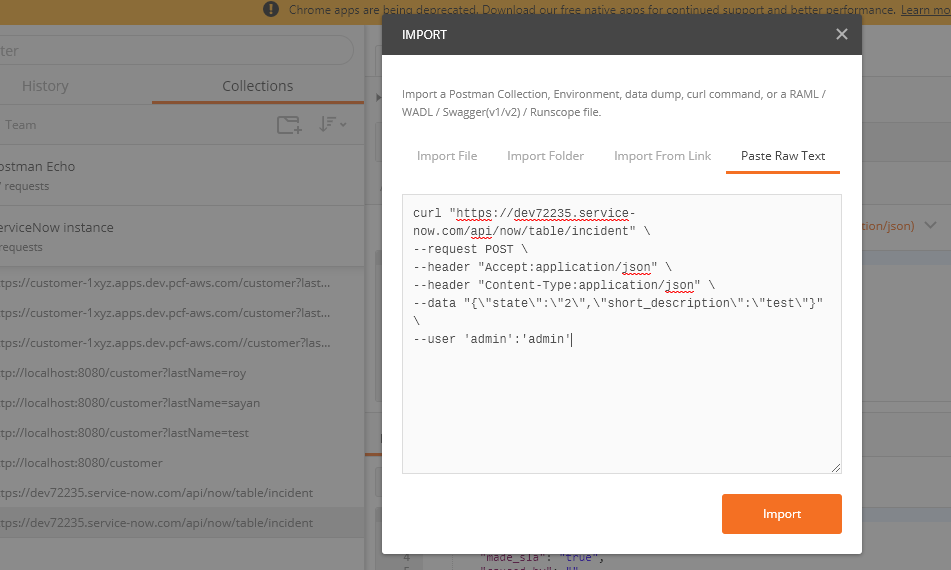
Task: Open the Import From Link tab
Action: click(662, 156)
